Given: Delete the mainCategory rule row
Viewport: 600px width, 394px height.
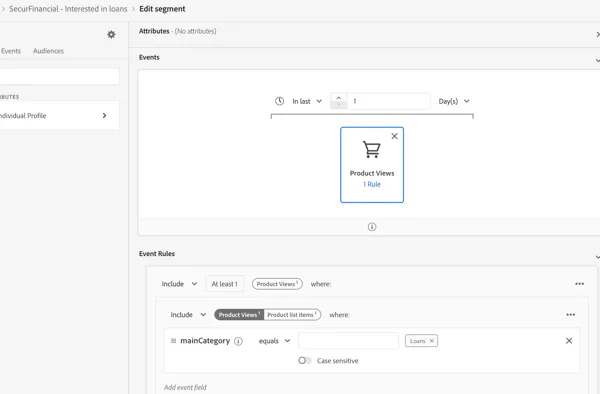Looking at the screenshot, I should [x=569, y=341].
